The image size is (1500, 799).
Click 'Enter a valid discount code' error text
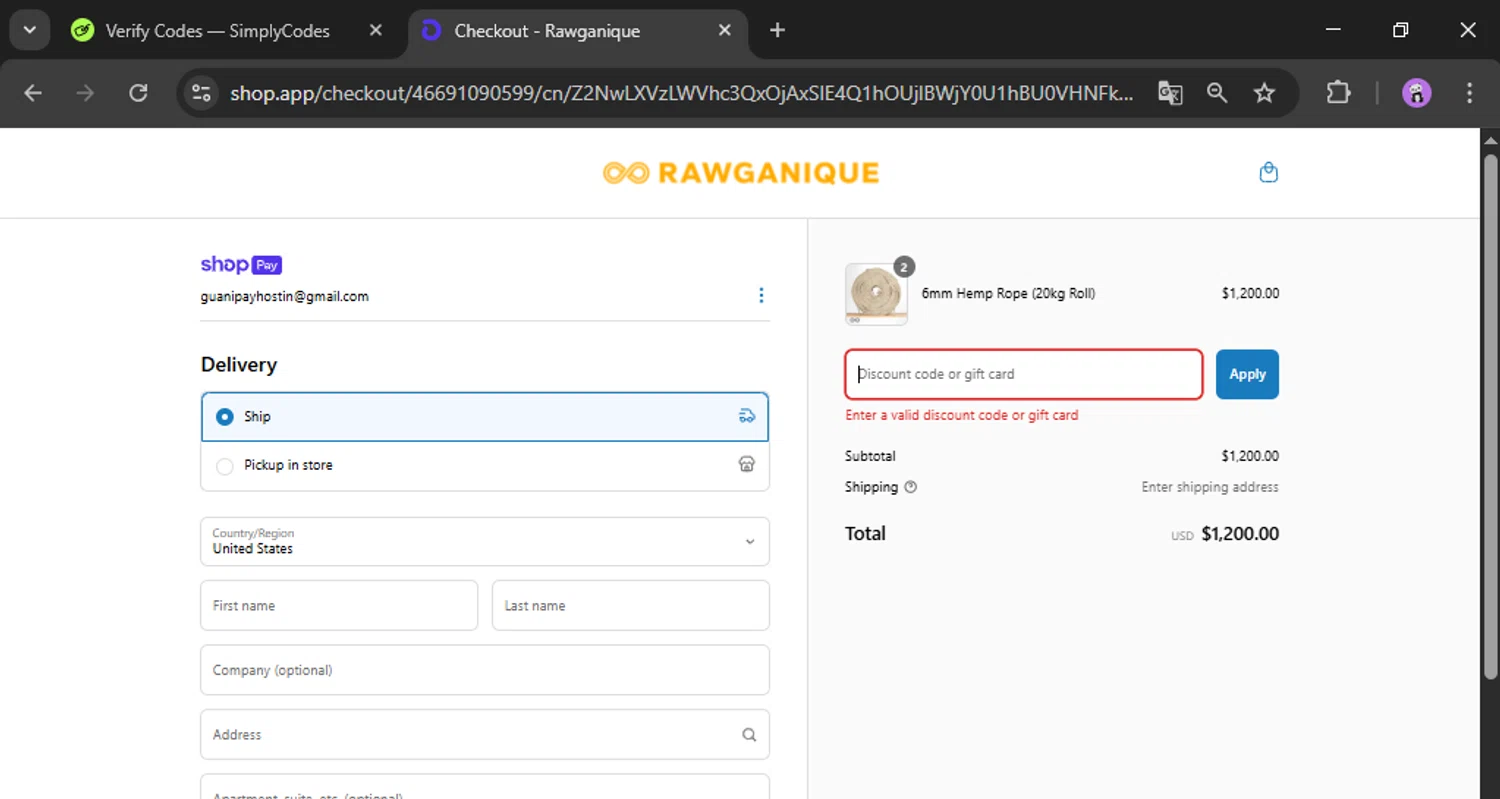point(962,415)
